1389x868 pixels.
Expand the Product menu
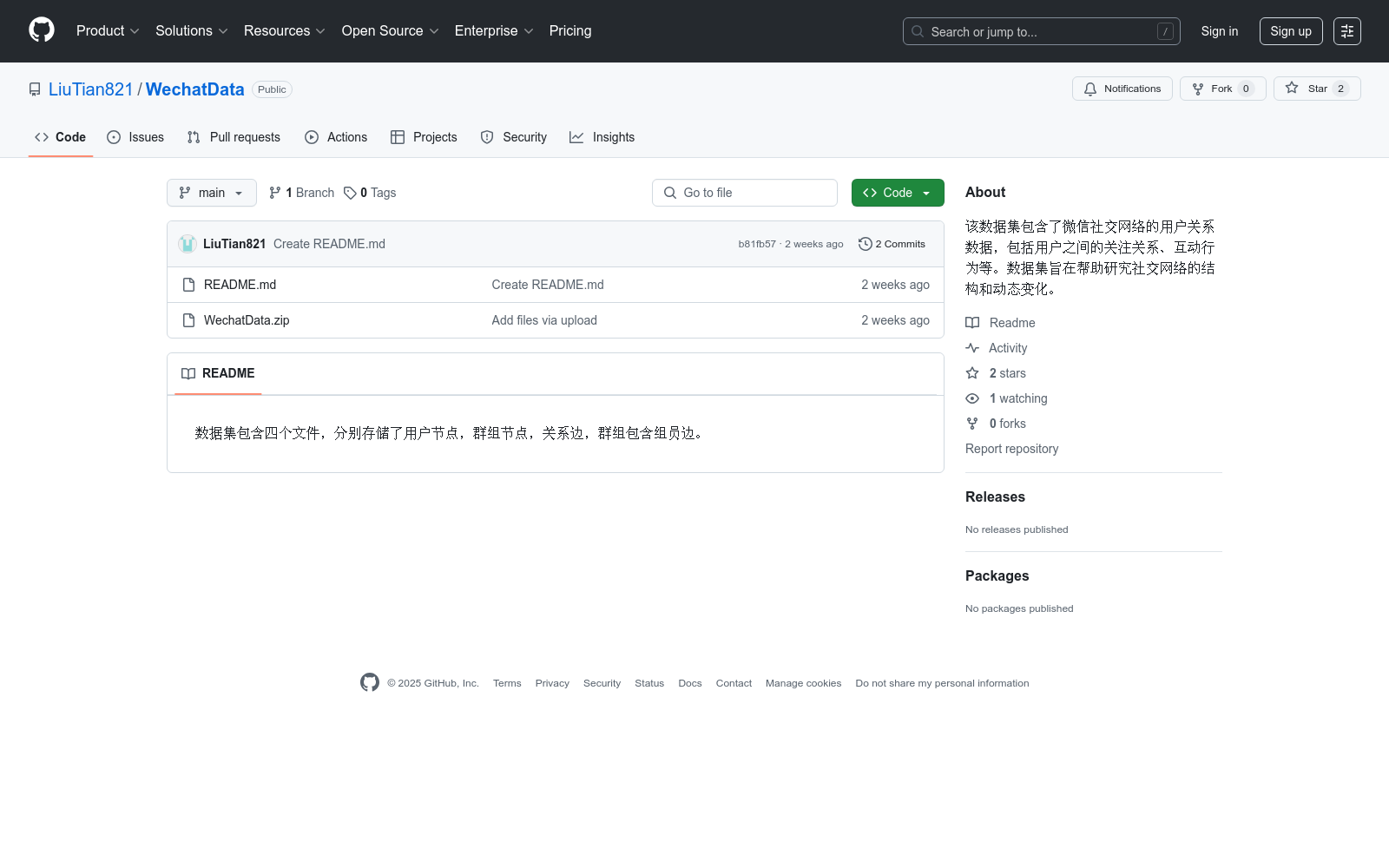point(108,30)
